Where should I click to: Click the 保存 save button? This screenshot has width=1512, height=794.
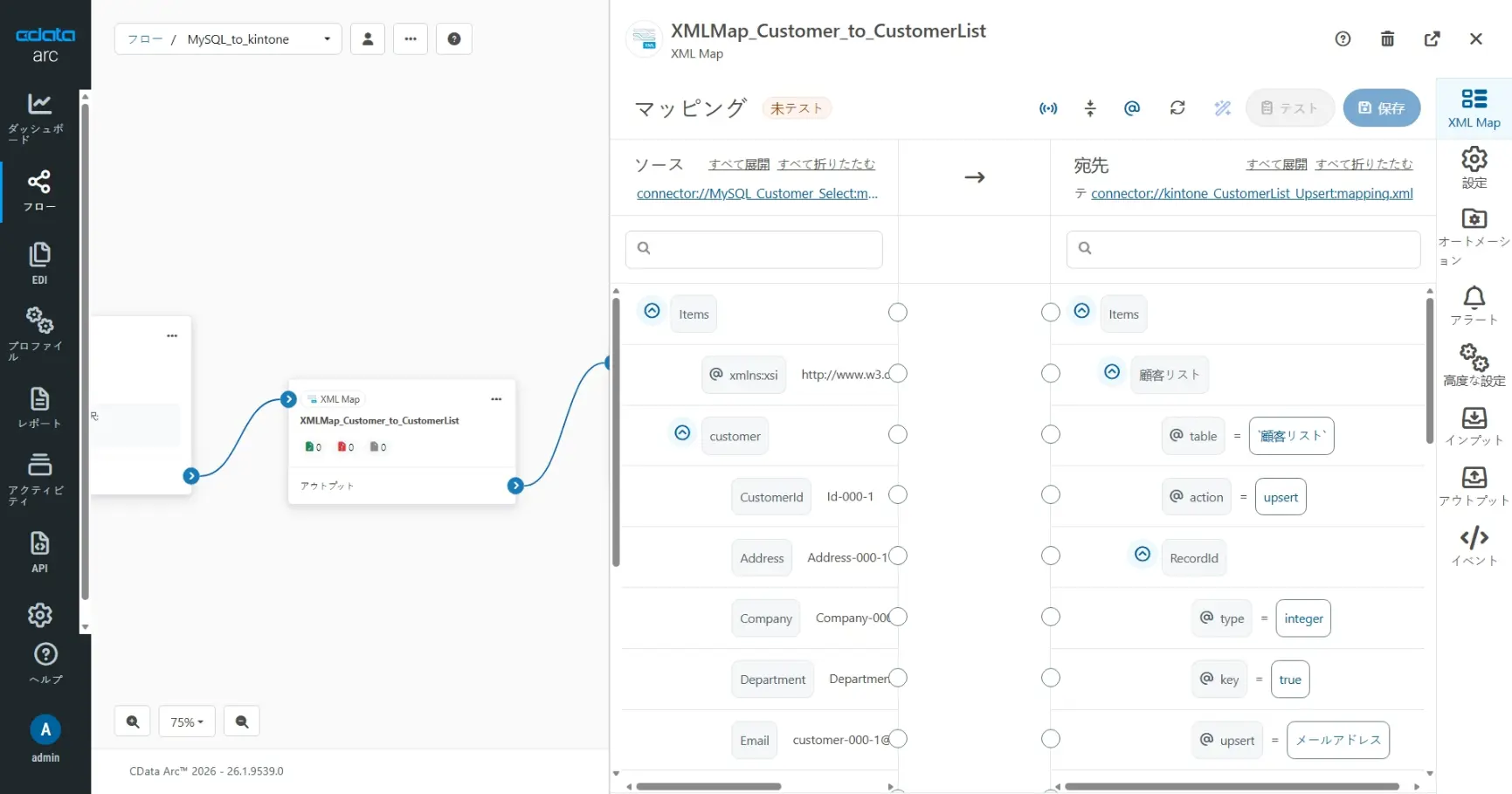(1382, 108)
